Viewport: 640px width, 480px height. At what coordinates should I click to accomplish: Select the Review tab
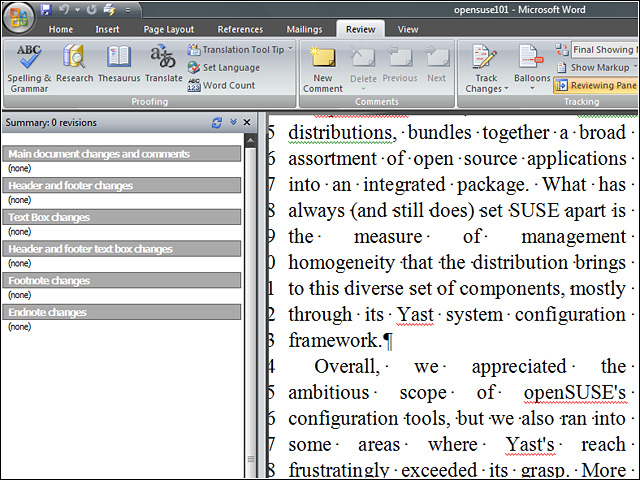(360, 29)
